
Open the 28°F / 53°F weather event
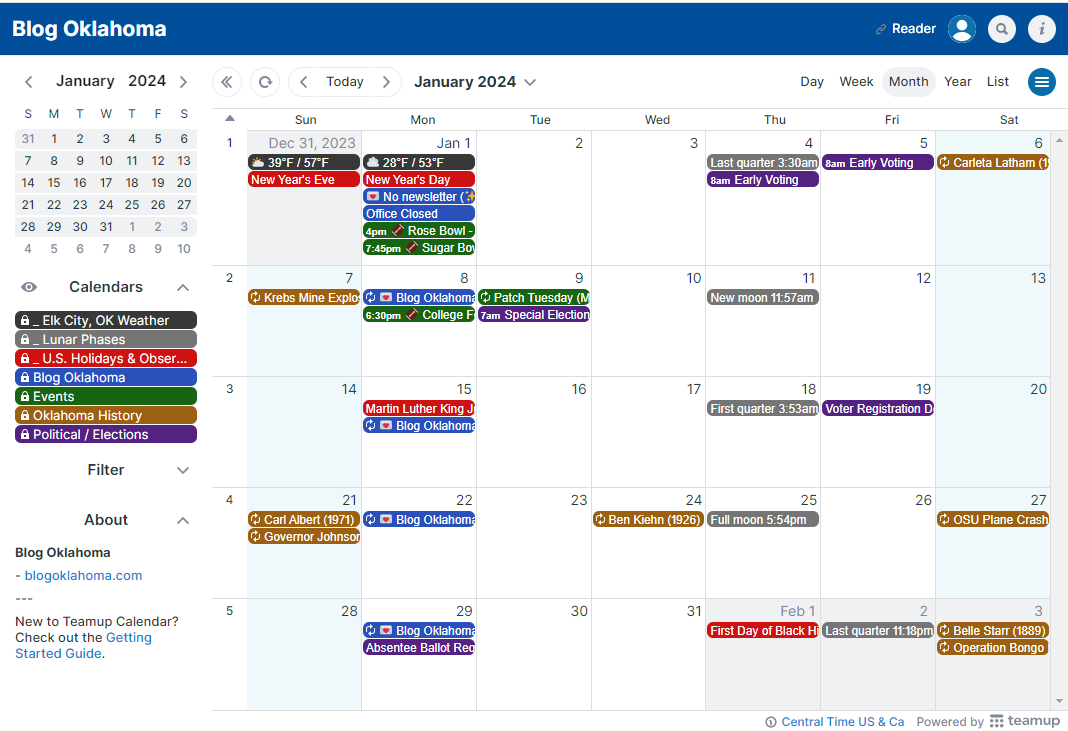pyautogui.click(x=419, y=163)
